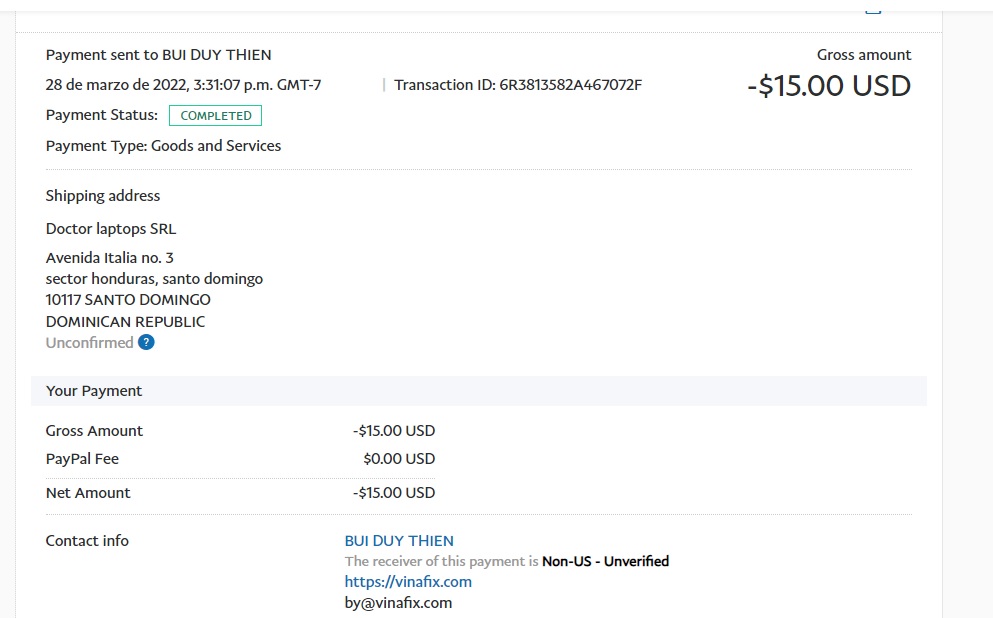This screenshot has height=618, width=993.
Task: Click the by@vinafix.com email address
Action: point(398,602)
